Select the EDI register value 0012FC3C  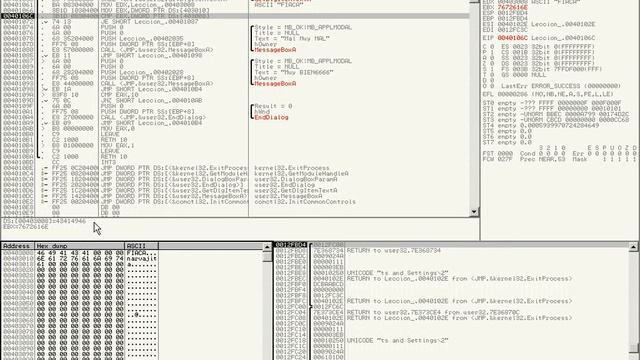tap(512, 30)
